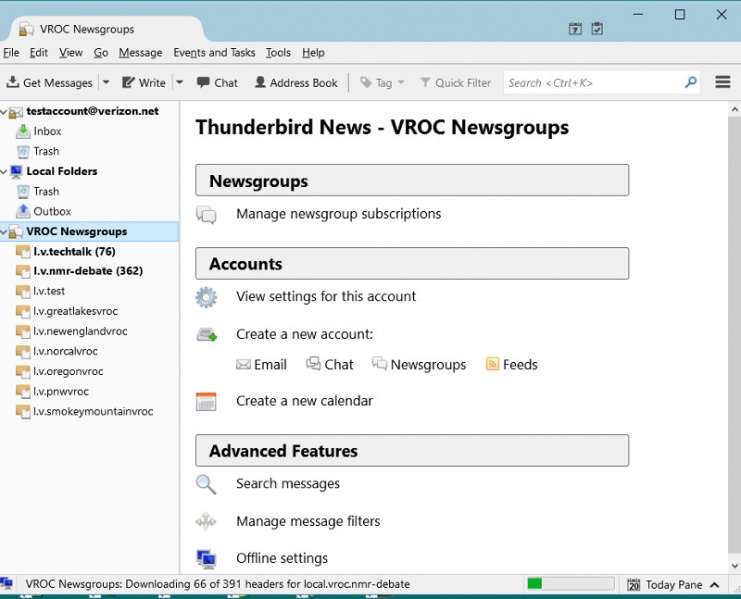741x599 pixels.
Task: Select the Outbox folder
Action: [52, 211]
